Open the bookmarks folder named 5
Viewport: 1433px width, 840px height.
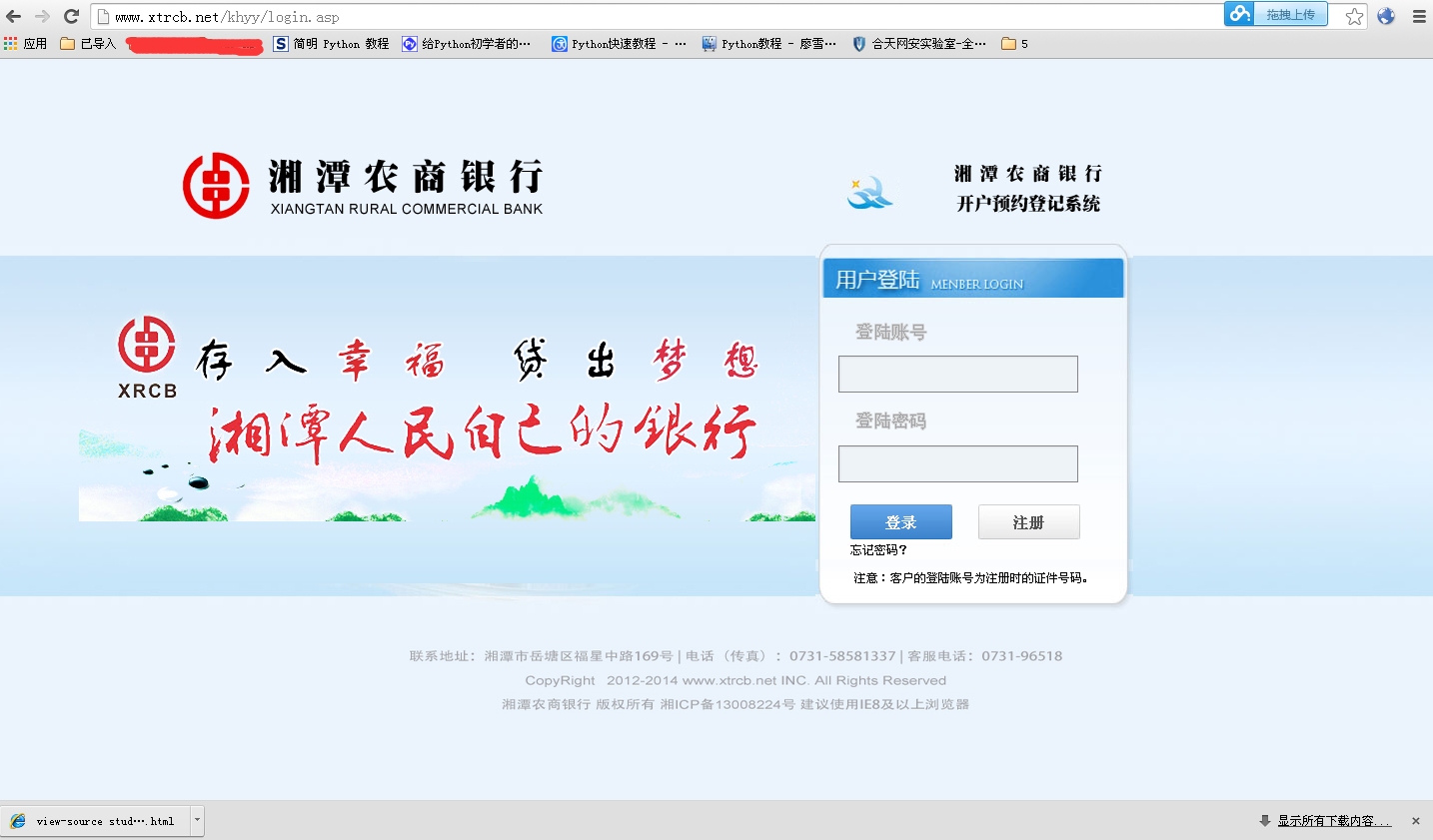click(x=1015, y=44)
